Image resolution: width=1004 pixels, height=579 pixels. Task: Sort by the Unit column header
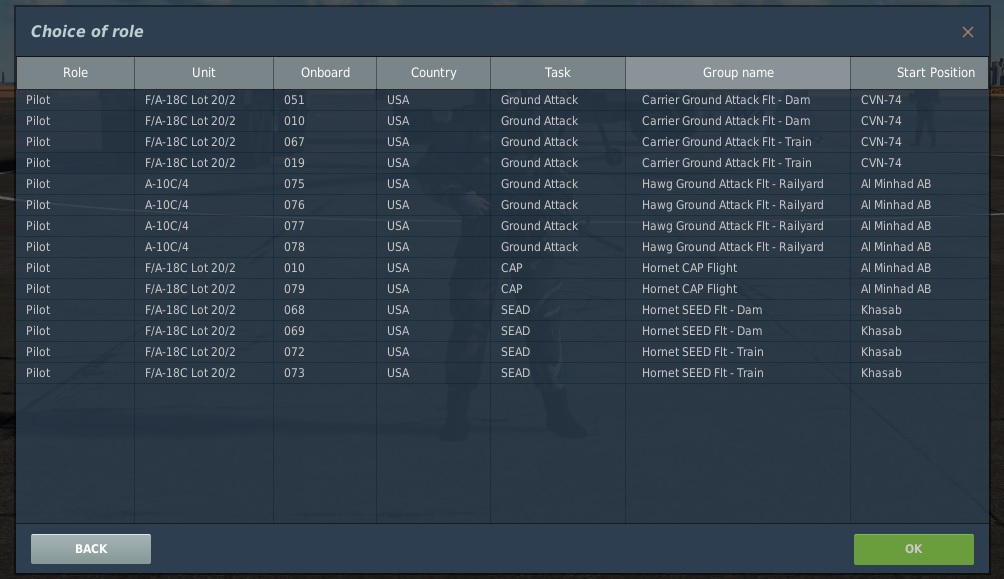(x=204, y=72)
